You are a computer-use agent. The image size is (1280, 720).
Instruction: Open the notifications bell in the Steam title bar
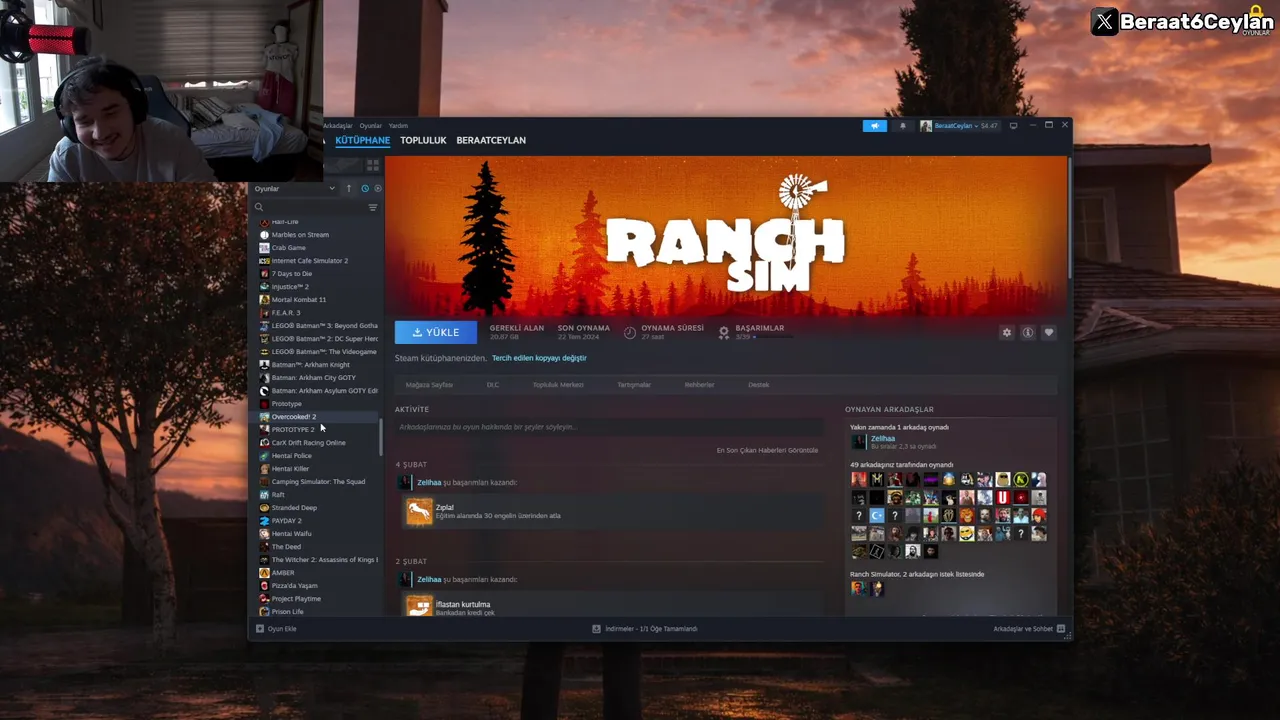tap(903, 126)
